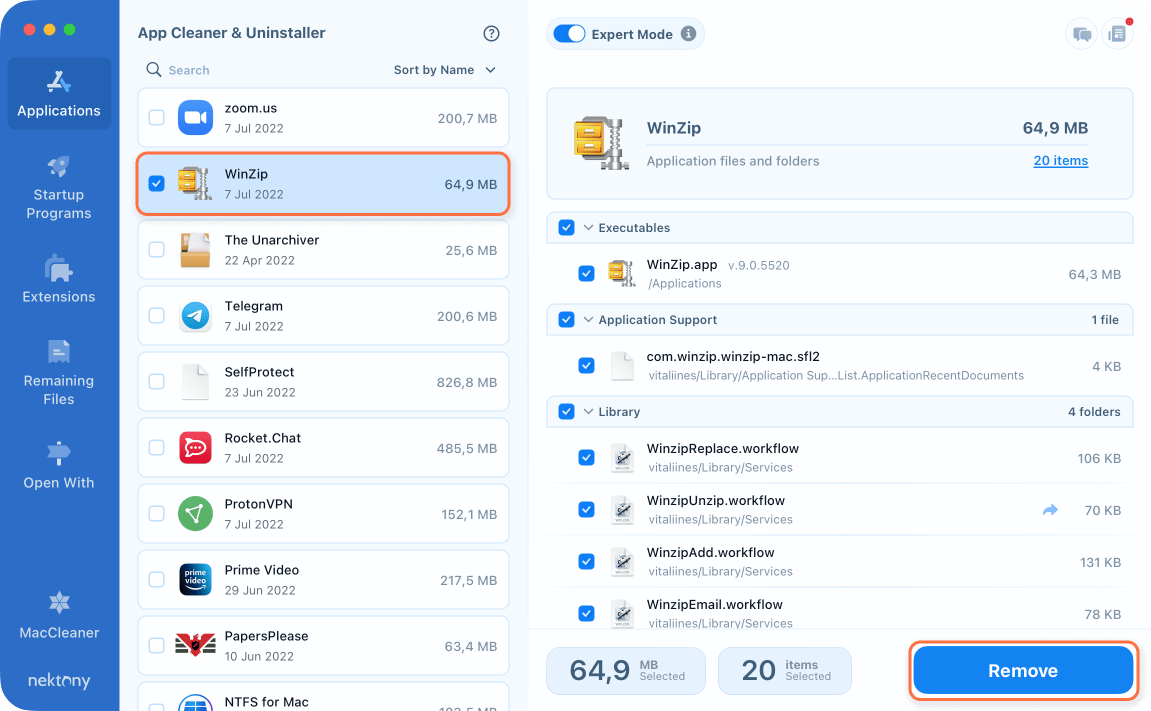Collapse the Executables section
The height and width of the screenshot is (711, 1151).
(x=588, y=228)
